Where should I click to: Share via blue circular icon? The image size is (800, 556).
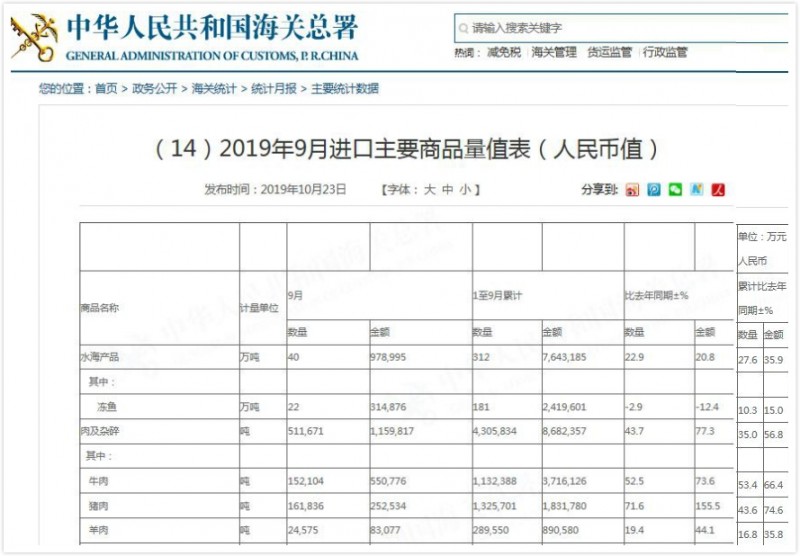pos(654,189)
